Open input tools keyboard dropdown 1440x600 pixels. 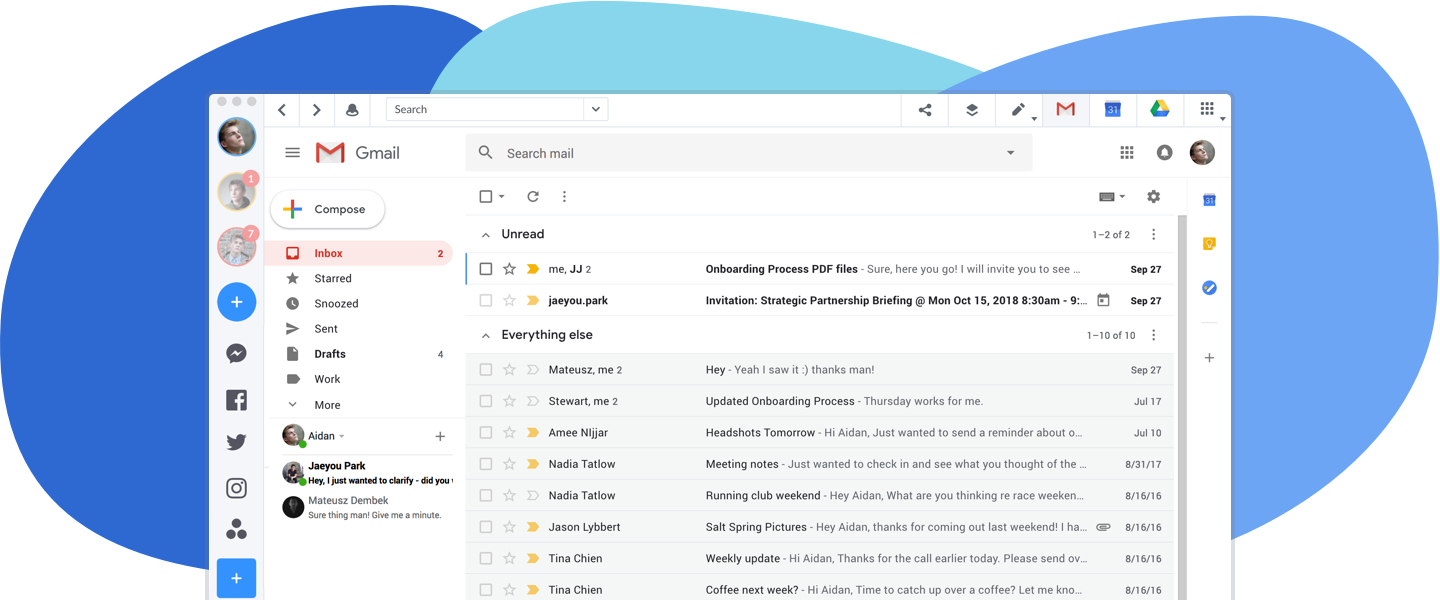point(1112,197)
